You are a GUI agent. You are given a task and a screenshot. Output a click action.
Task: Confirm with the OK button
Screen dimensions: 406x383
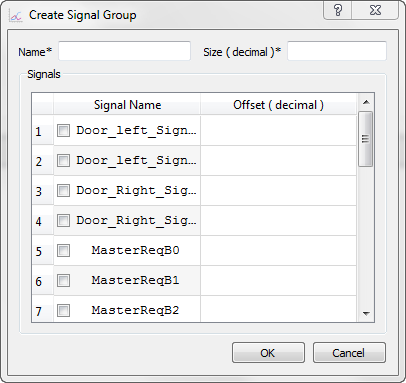coord(268,353)
